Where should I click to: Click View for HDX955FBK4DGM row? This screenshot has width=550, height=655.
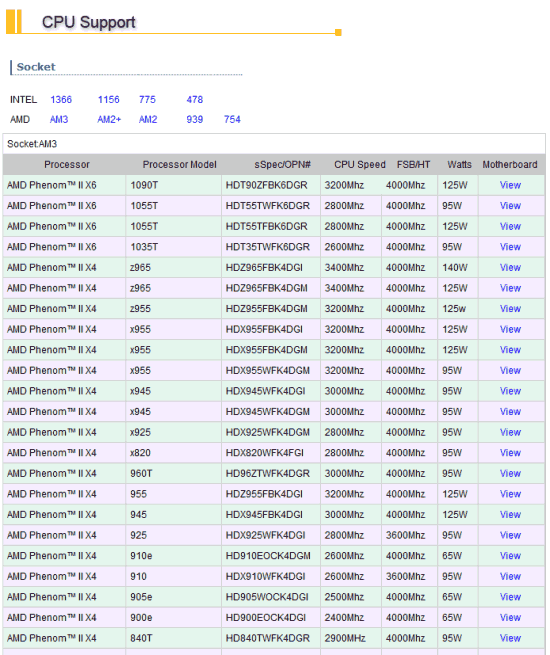510,350
